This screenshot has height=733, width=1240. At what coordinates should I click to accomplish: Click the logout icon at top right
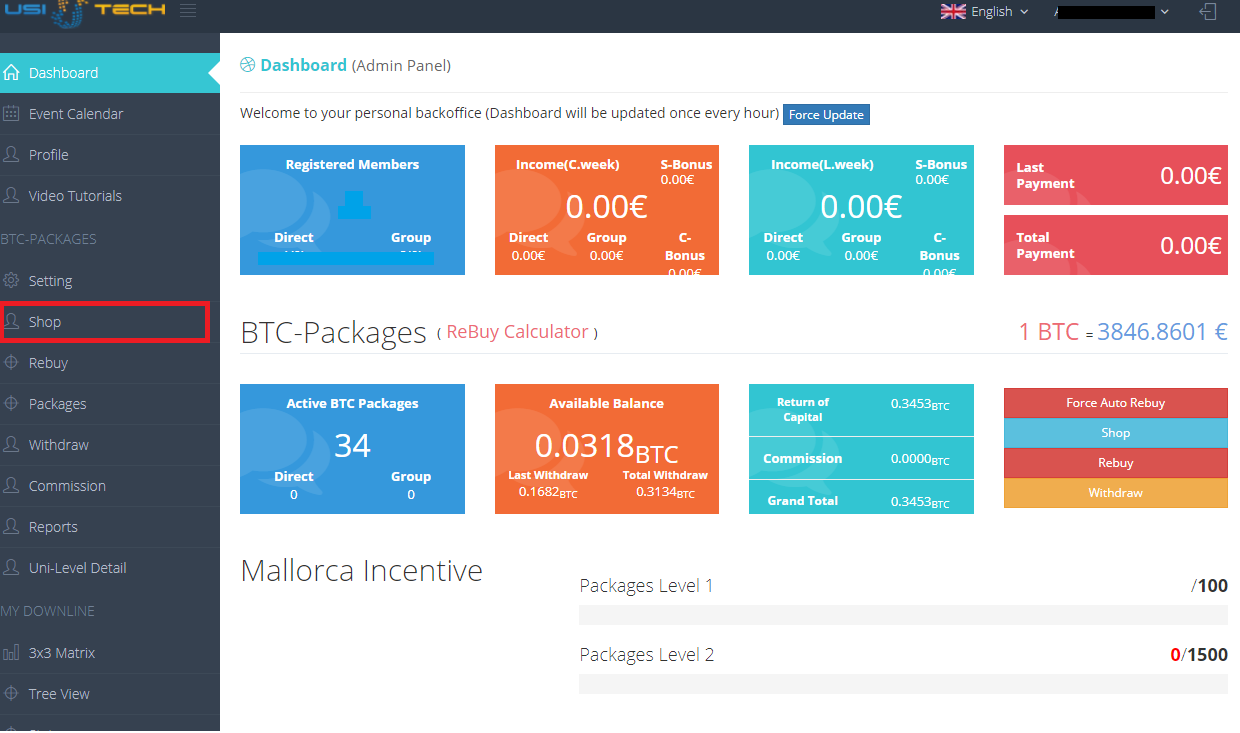click(x=1208, y=12)
